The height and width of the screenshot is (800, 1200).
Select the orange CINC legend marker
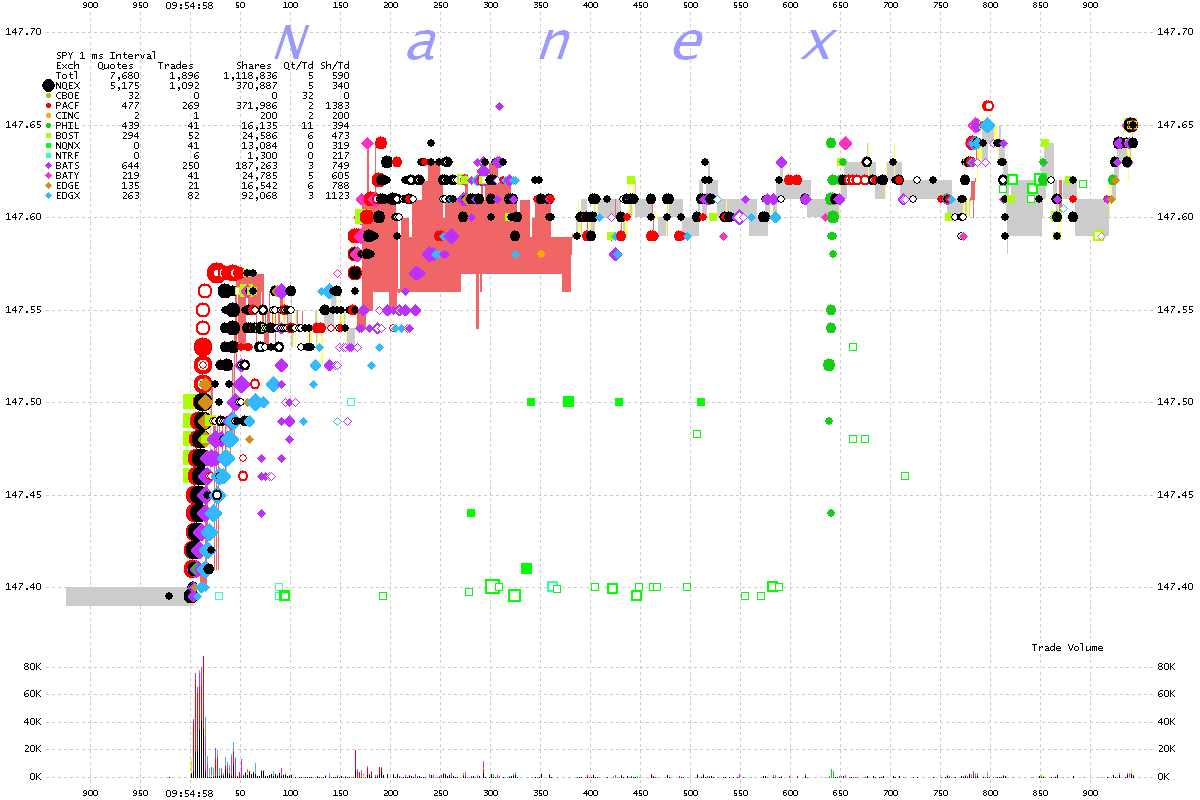pos(47,114)
